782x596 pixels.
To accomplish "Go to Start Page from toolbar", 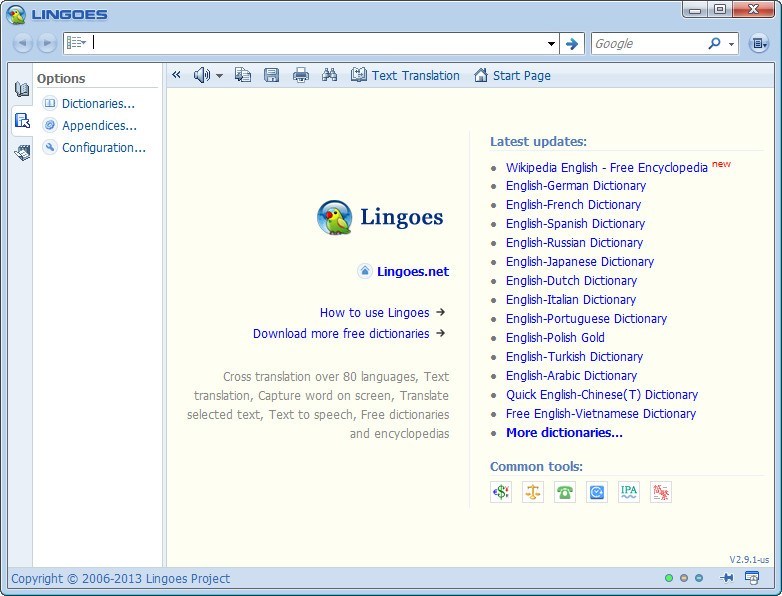I will (512, 75).
